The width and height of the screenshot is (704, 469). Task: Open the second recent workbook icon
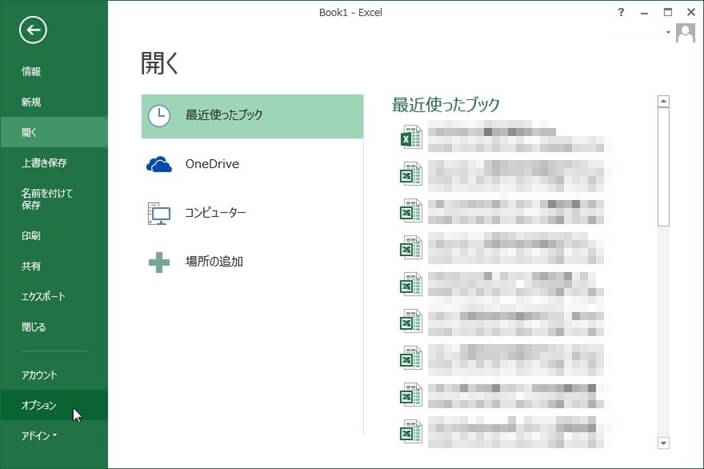(411, 174)
